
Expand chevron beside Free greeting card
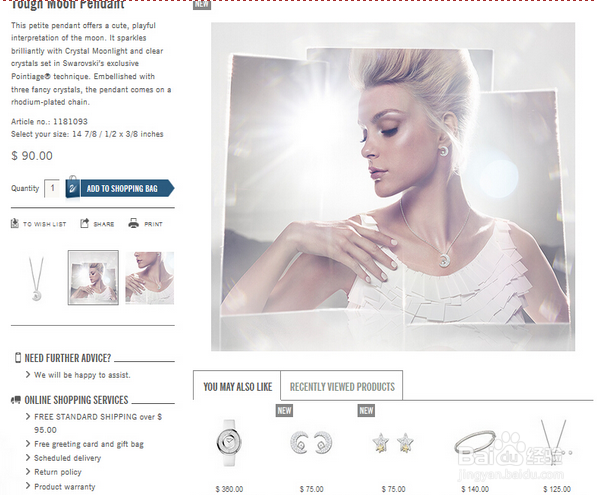28,444
